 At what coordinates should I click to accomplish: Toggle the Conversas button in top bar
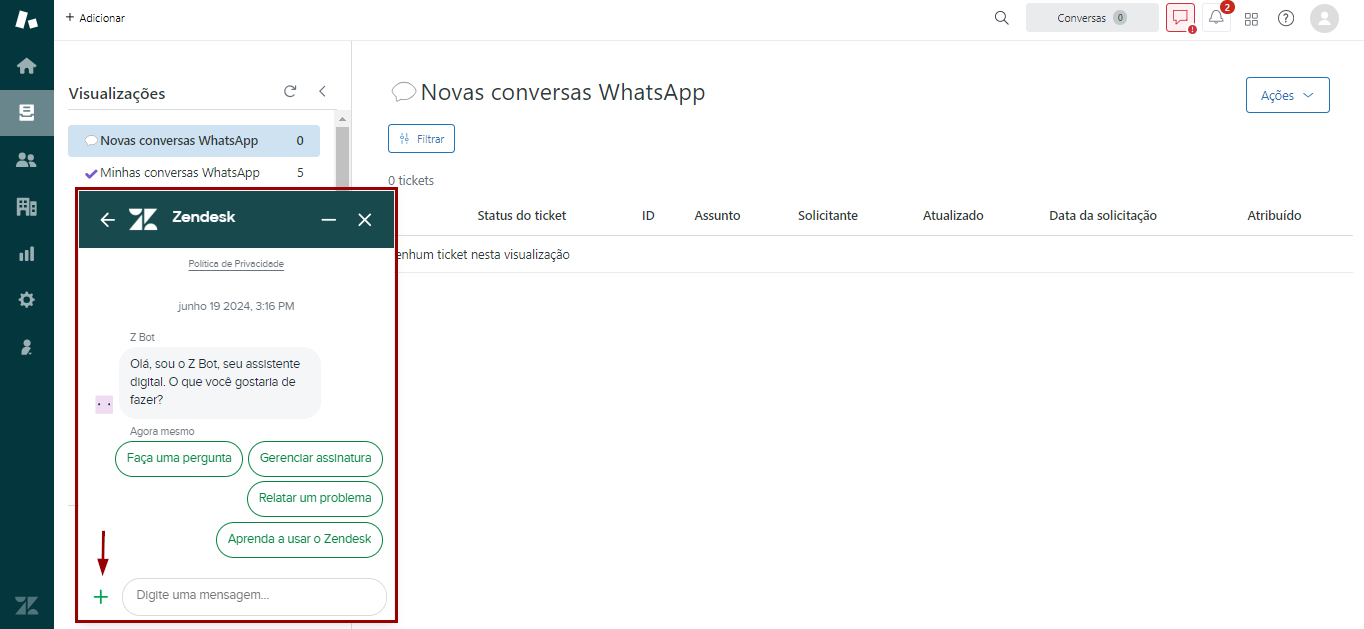1091,18
